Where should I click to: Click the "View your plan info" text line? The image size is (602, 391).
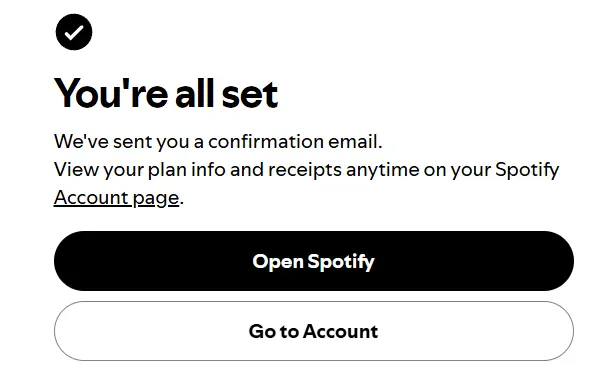pyautogui.click(x=306, y=170)
